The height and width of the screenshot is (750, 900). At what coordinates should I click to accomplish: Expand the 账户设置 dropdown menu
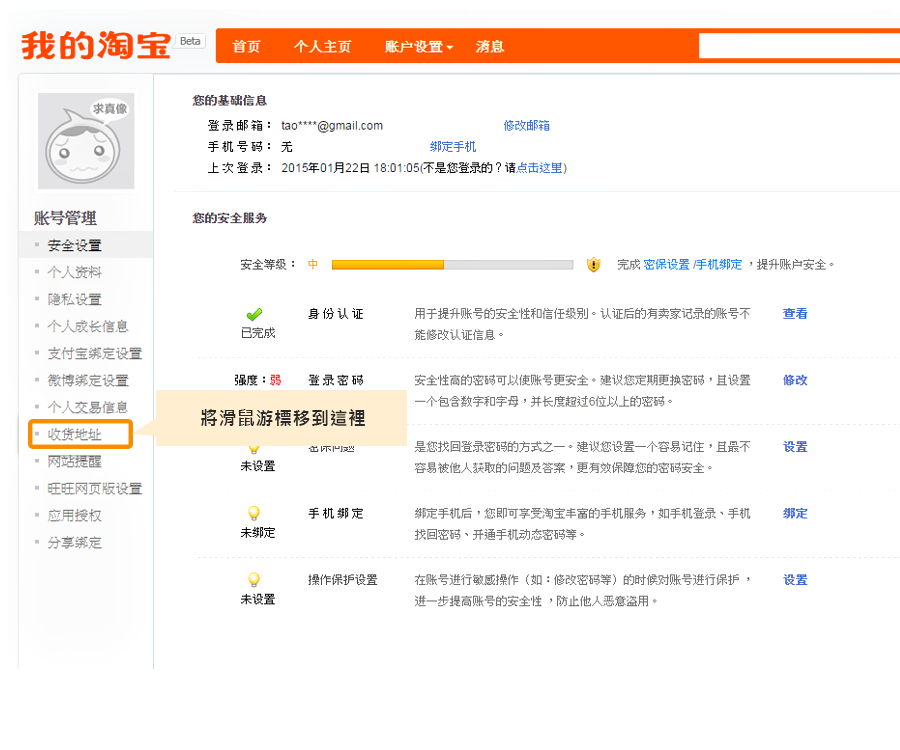point(419,46)
